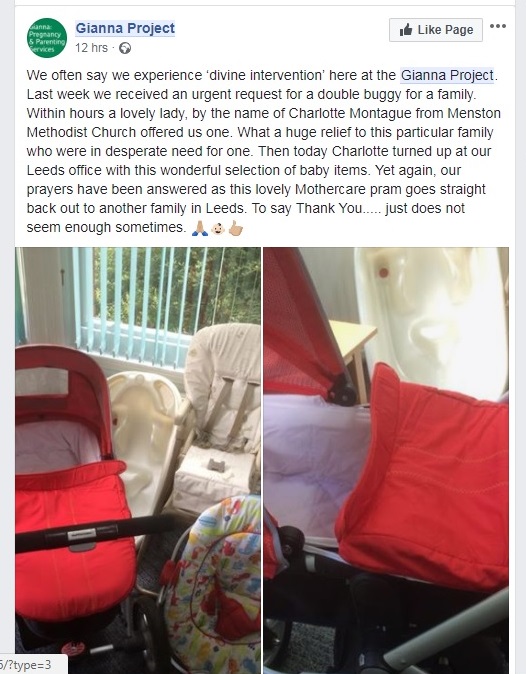Open the 12 hrs timestamp link
Screen dimensions: 526x674
(x=91, y=48)
